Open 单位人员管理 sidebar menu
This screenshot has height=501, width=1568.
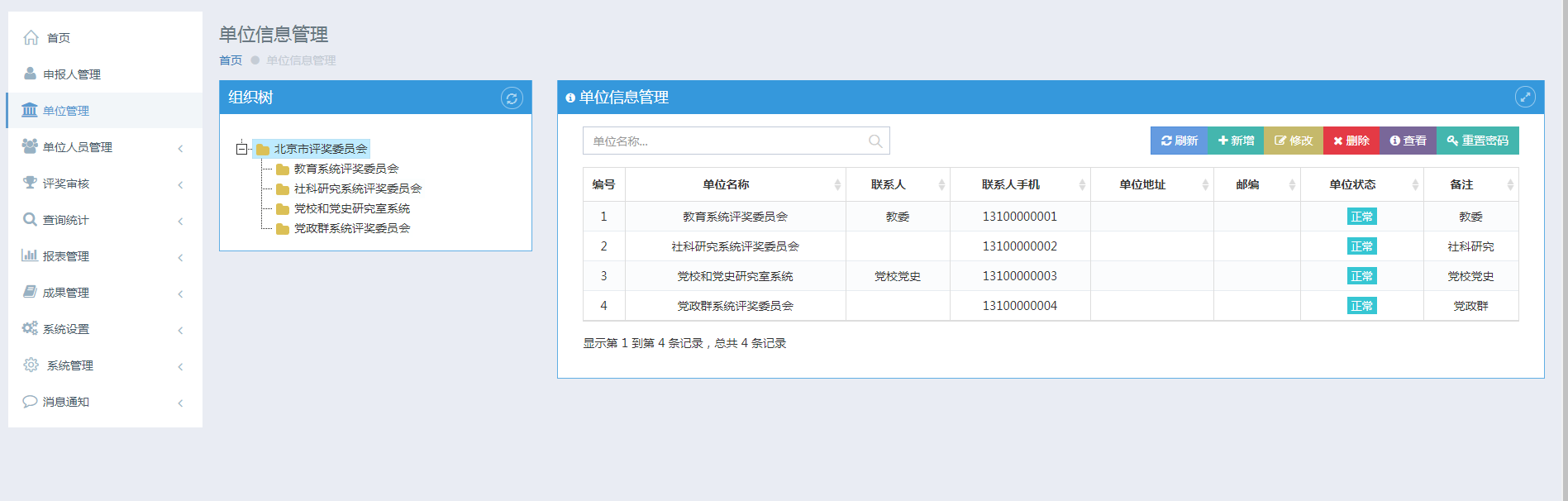[x=105, y=147]
